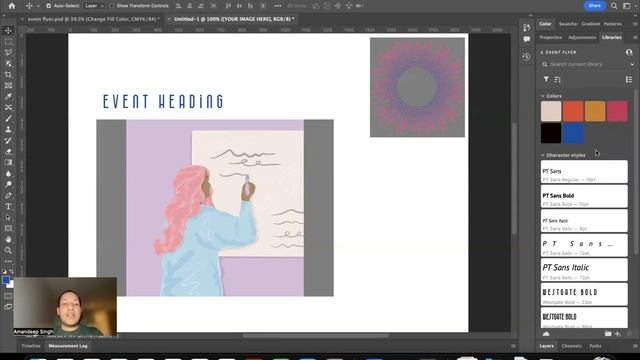
Task: Select the Zoom tool
Action: [x=8, y=250]
